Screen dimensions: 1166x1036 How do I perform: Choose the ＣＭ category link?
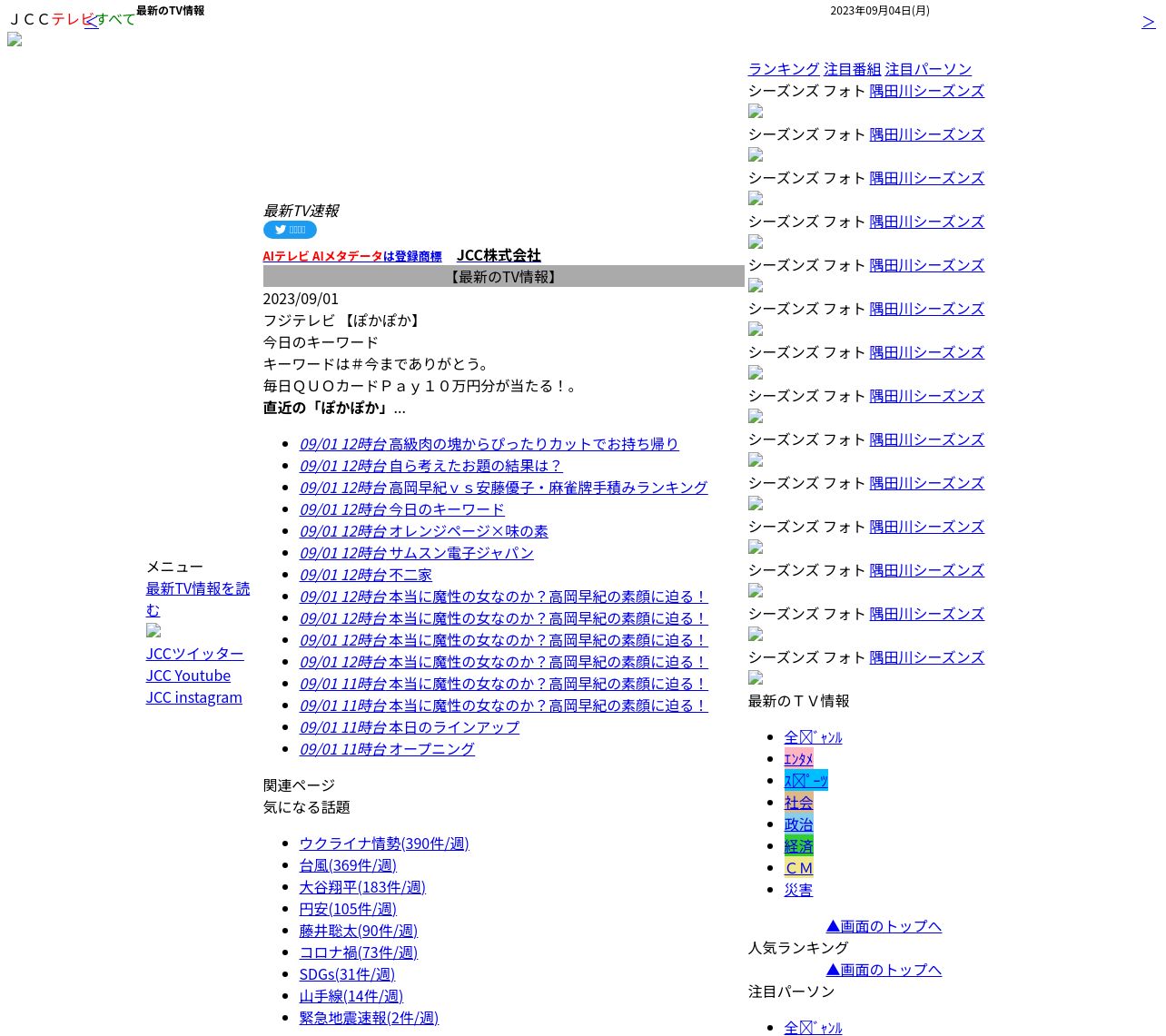click(799, 868)
